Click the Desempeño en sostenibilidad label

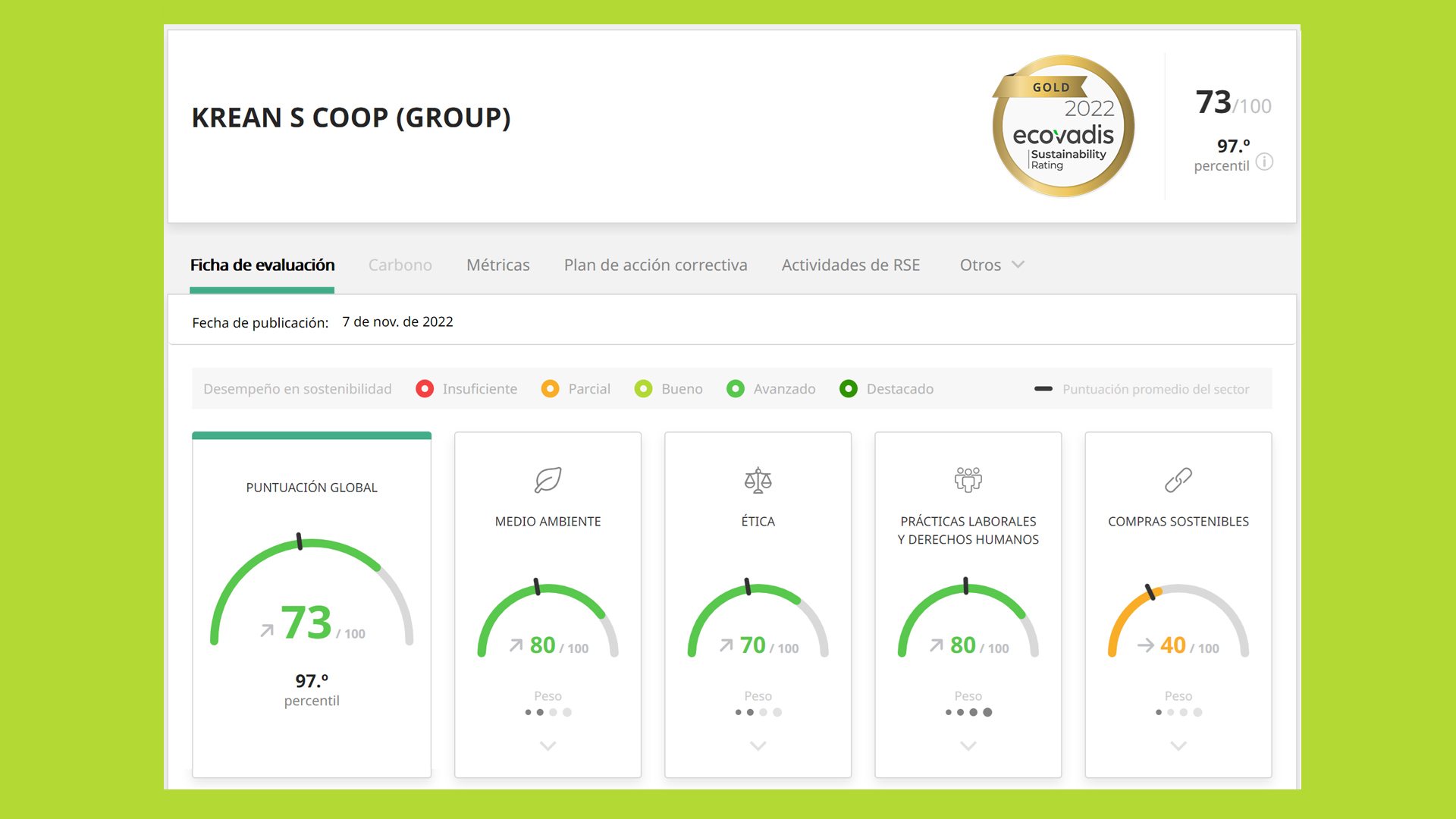(297, 389)
